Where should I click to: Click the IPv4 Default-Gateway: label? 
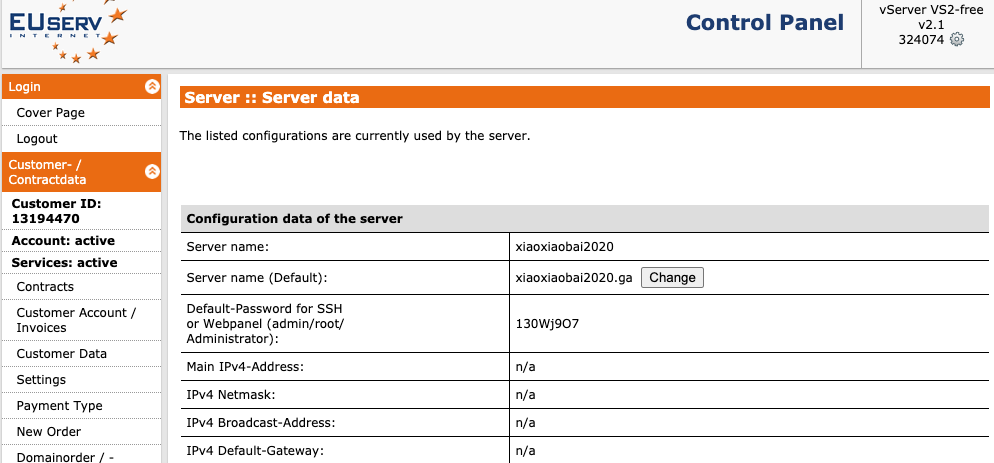tap(255, 450)
